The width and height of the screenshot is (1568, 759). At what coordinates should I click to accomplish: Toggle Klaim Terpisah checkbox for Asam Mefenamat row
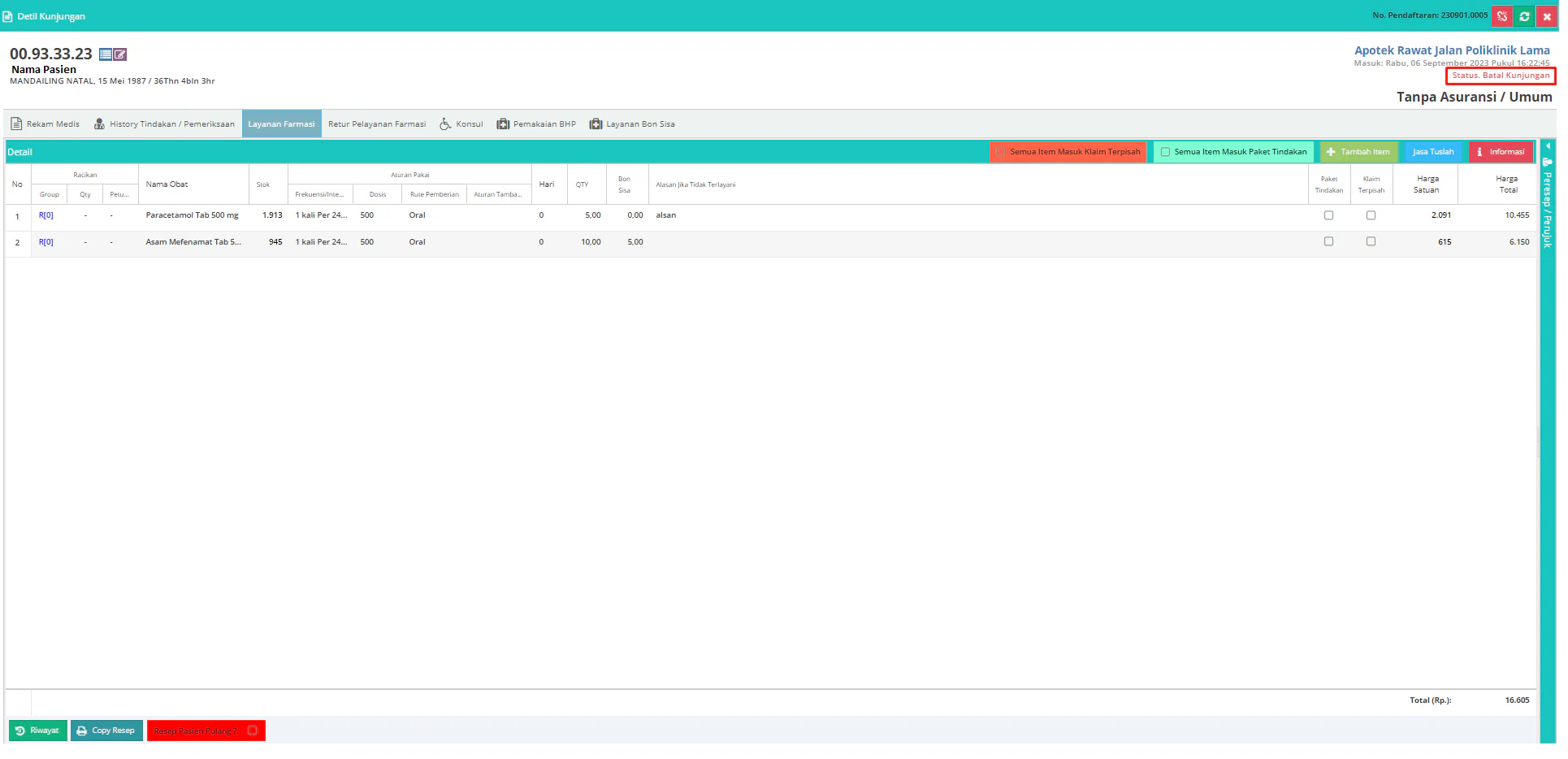[1371, 241]
